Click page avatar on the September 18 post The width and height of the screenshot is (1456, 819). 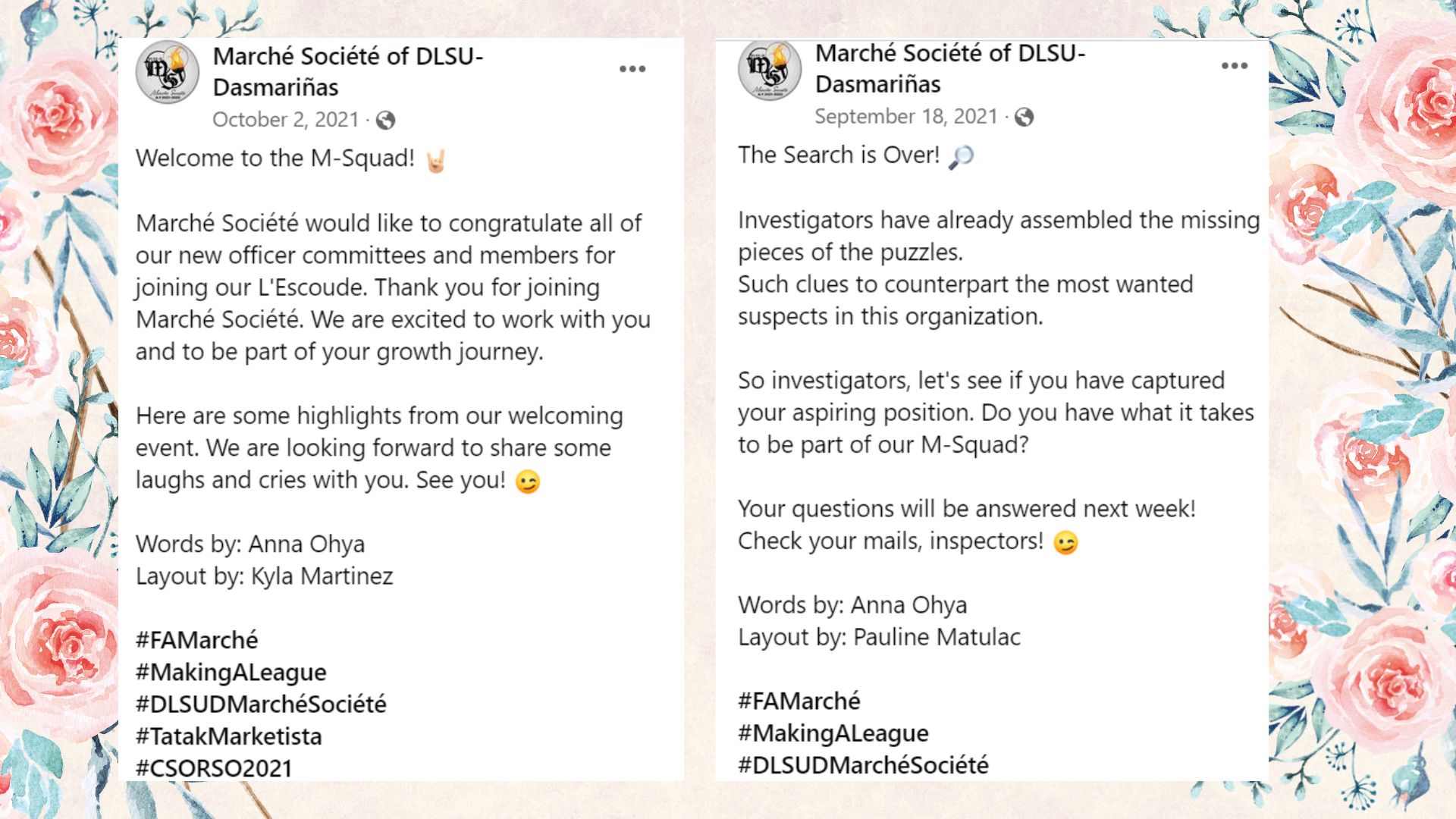(770, 70)
